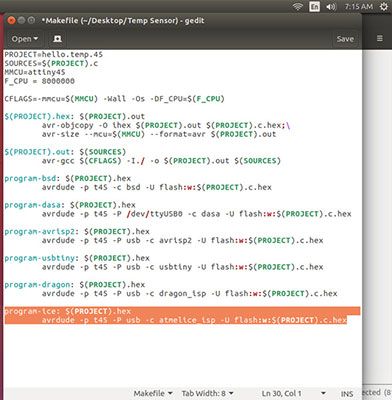Click the PROJECT=hello.temp.45 line
Viewport: 392px width, 400px height.
click(54, 54)
